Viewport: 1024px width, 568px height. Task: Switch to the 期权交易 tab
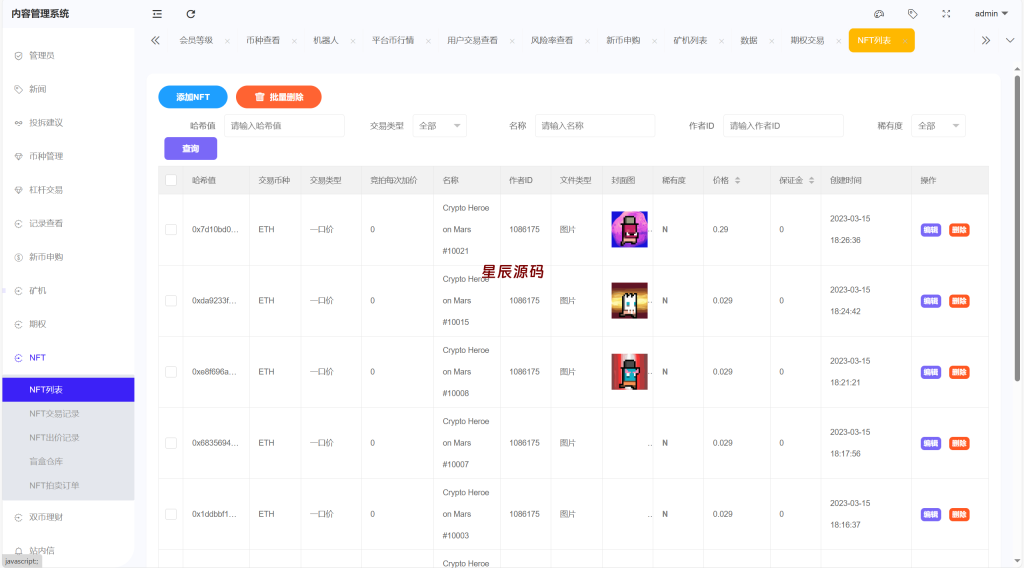(x=807, y=40)
